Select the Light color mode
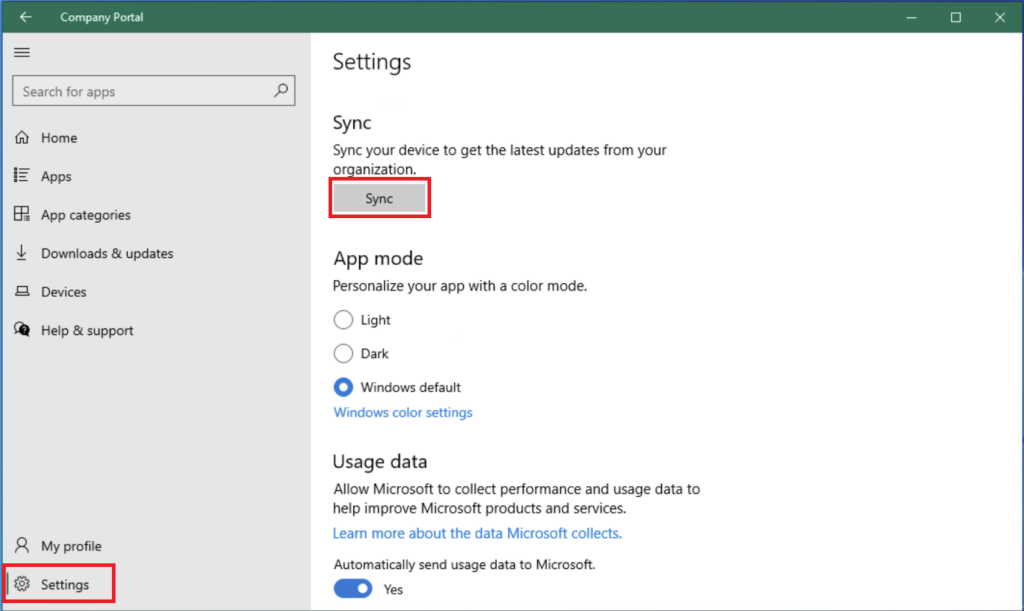Image resolution: width=1024 pixels, height=611 pixels. (x=344, y=320)
